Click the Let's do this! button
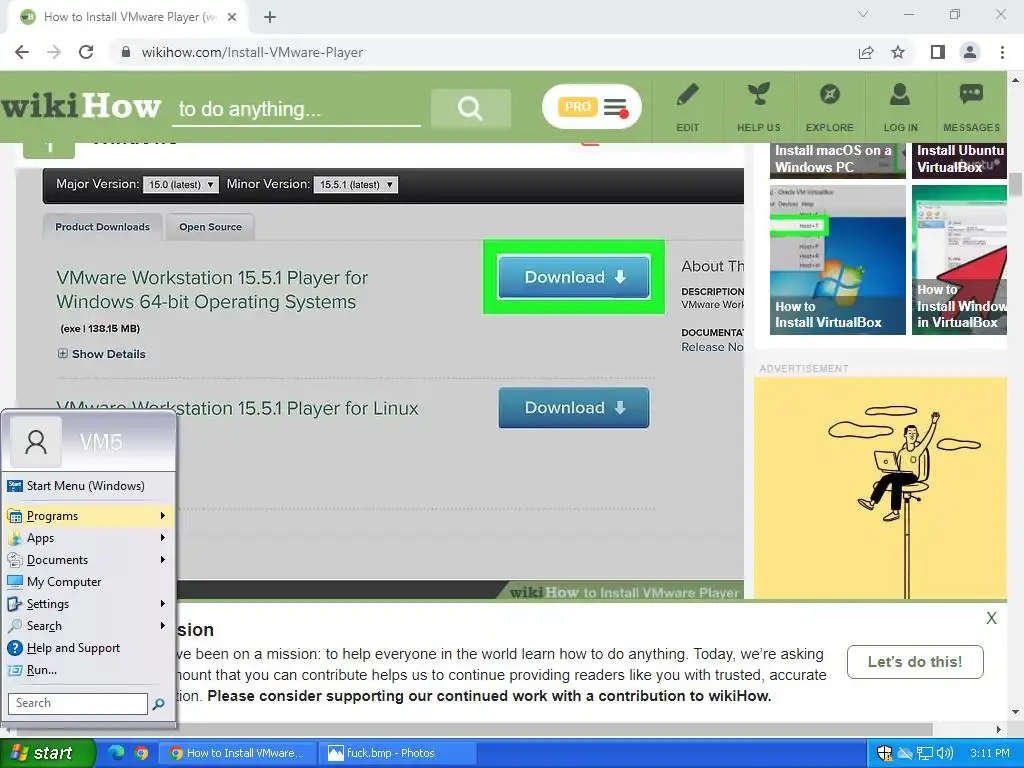Viewport: 1024px width, 768px height. coord(915,662)
